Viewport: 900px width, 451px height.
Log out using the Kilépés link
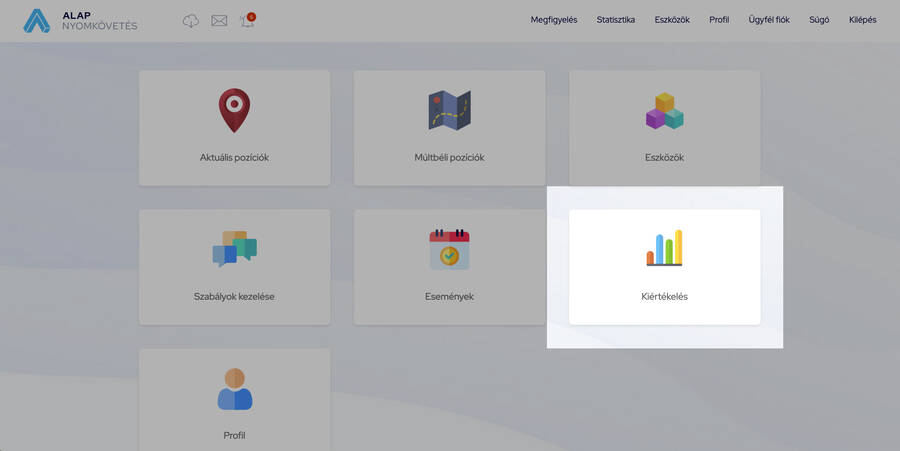tap(862, 20)
